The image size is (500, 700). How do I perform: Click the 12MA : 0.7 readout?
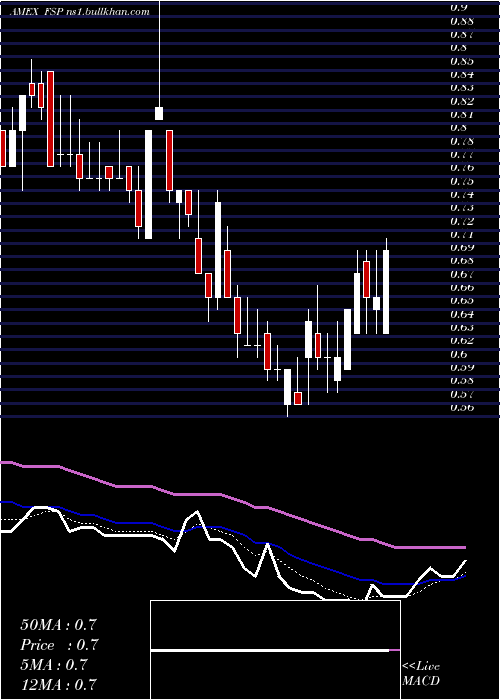pyautogui.click(x=58, y=684)
